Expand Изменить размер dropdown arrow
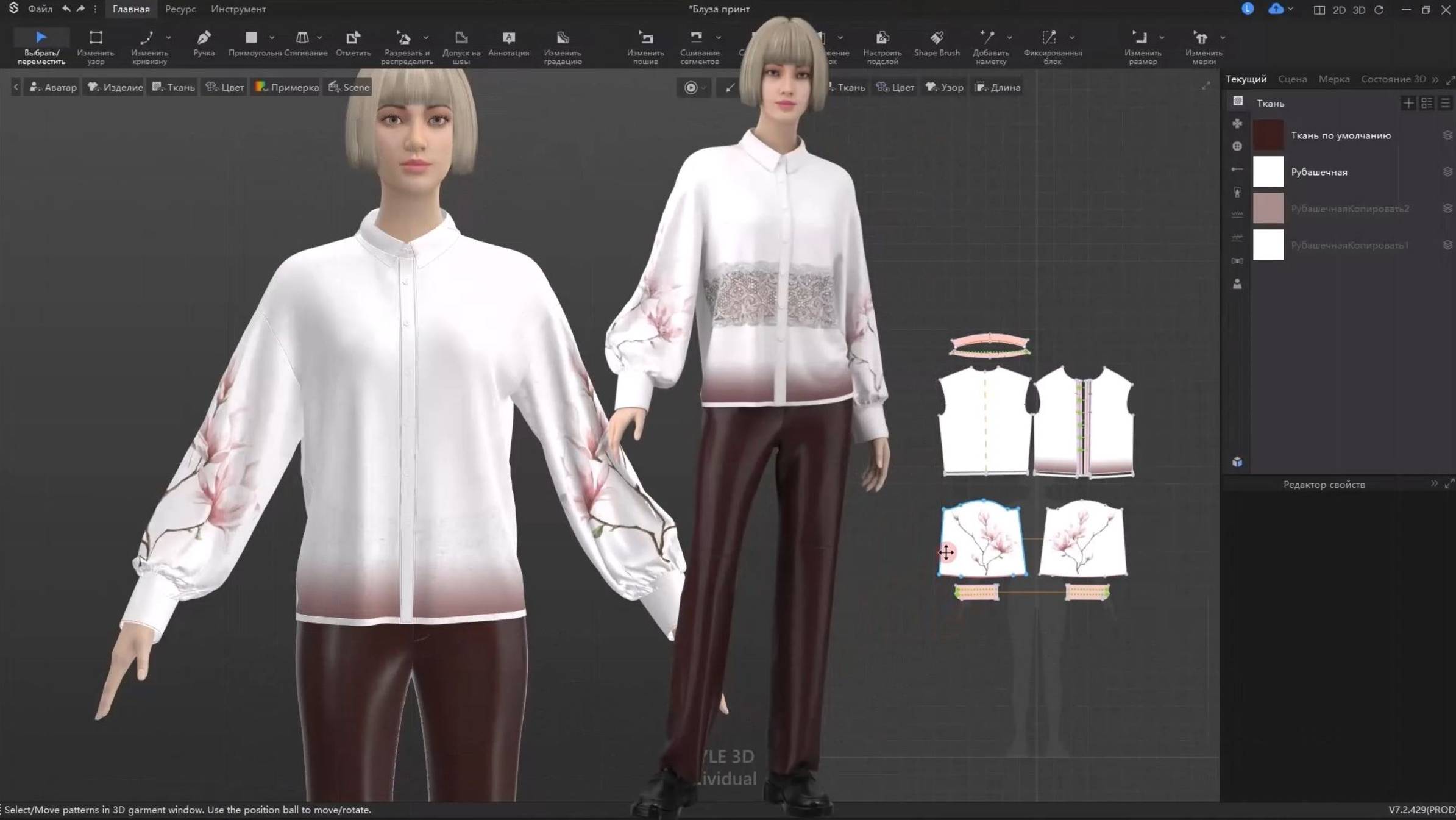 tap(1162, 38)
